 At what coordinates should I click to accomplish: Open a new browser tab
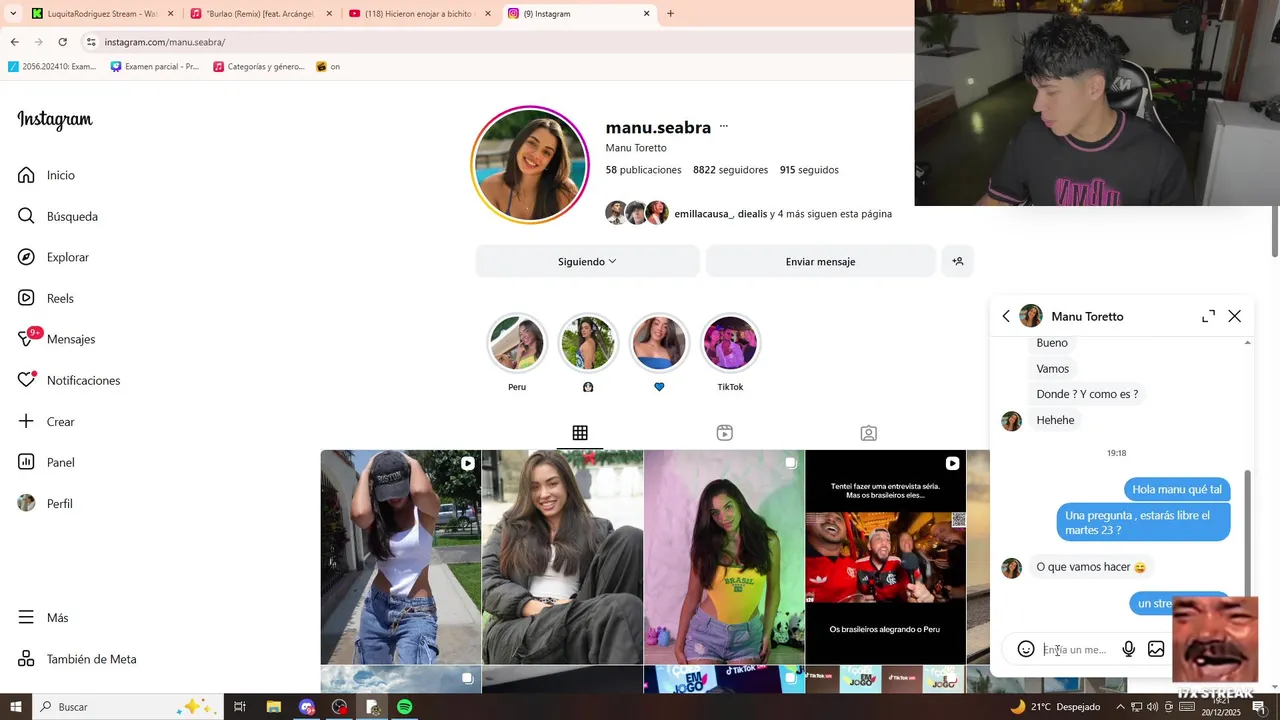[x=670, y=14]
